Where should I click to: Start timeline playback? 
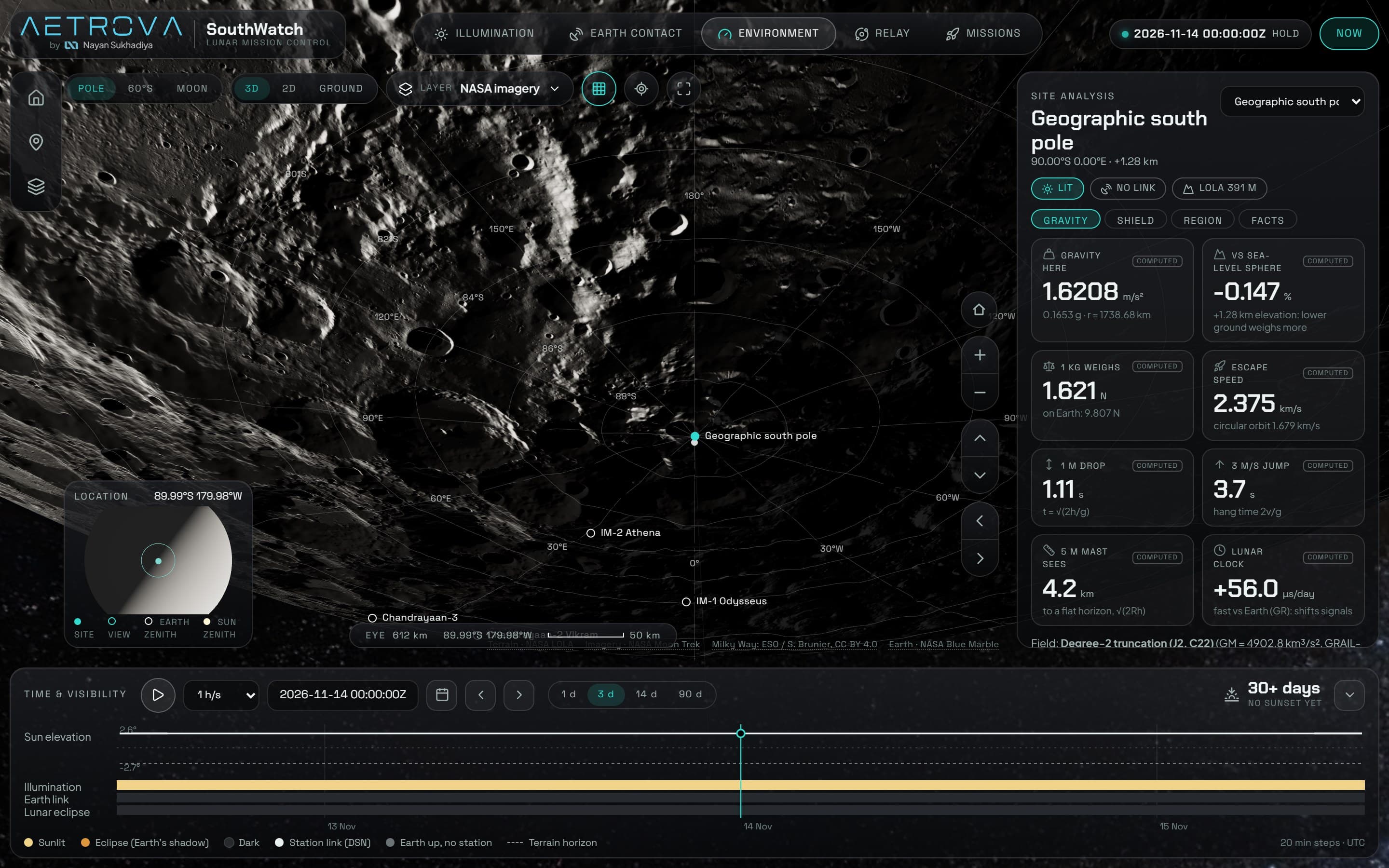[x=158, y=694]
